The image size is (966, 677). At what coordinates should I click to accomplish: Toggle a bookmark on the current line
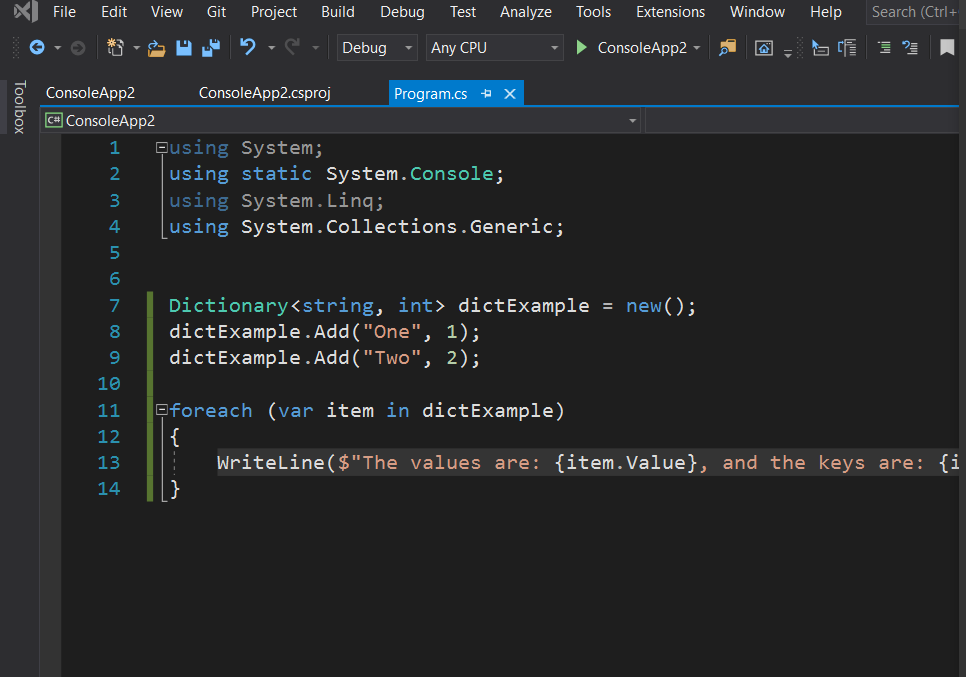click(x=947, y=47)
